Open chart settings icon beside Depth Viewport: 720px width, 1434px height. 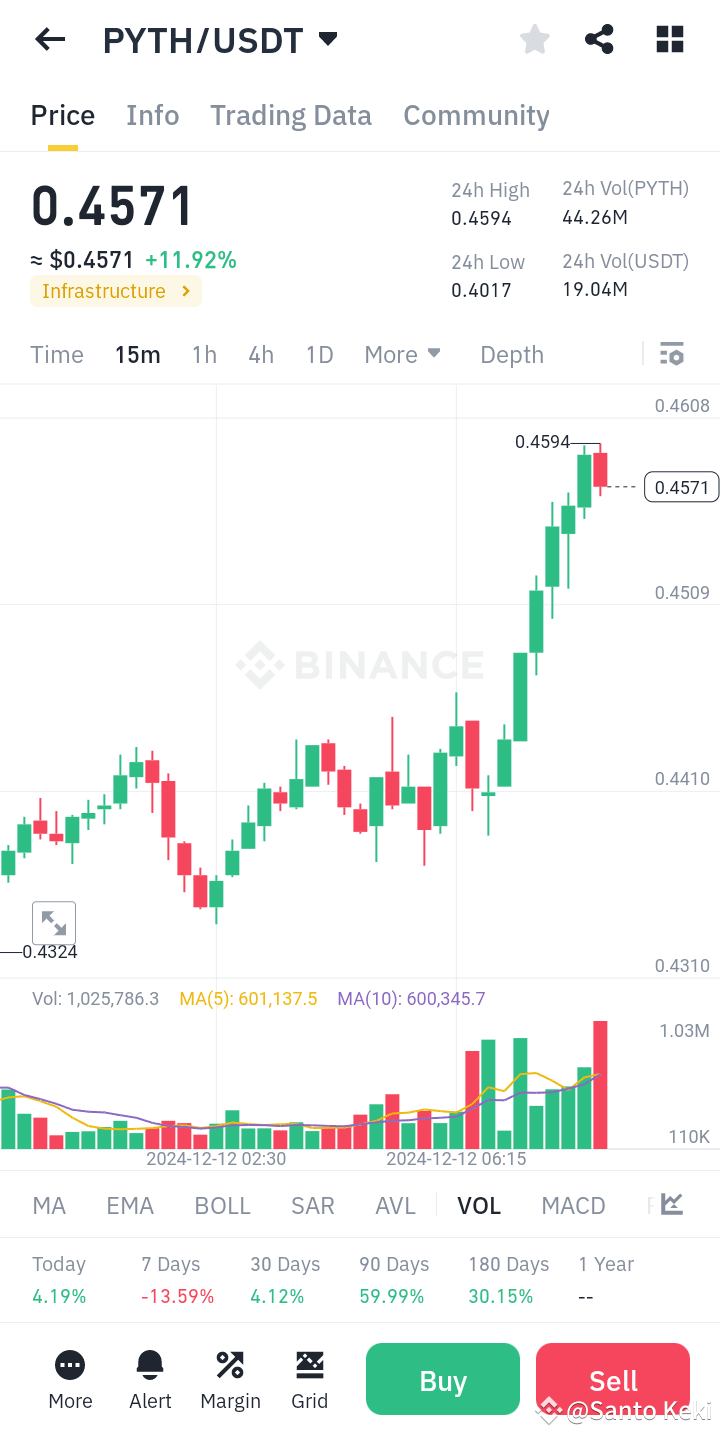point(671,353)
